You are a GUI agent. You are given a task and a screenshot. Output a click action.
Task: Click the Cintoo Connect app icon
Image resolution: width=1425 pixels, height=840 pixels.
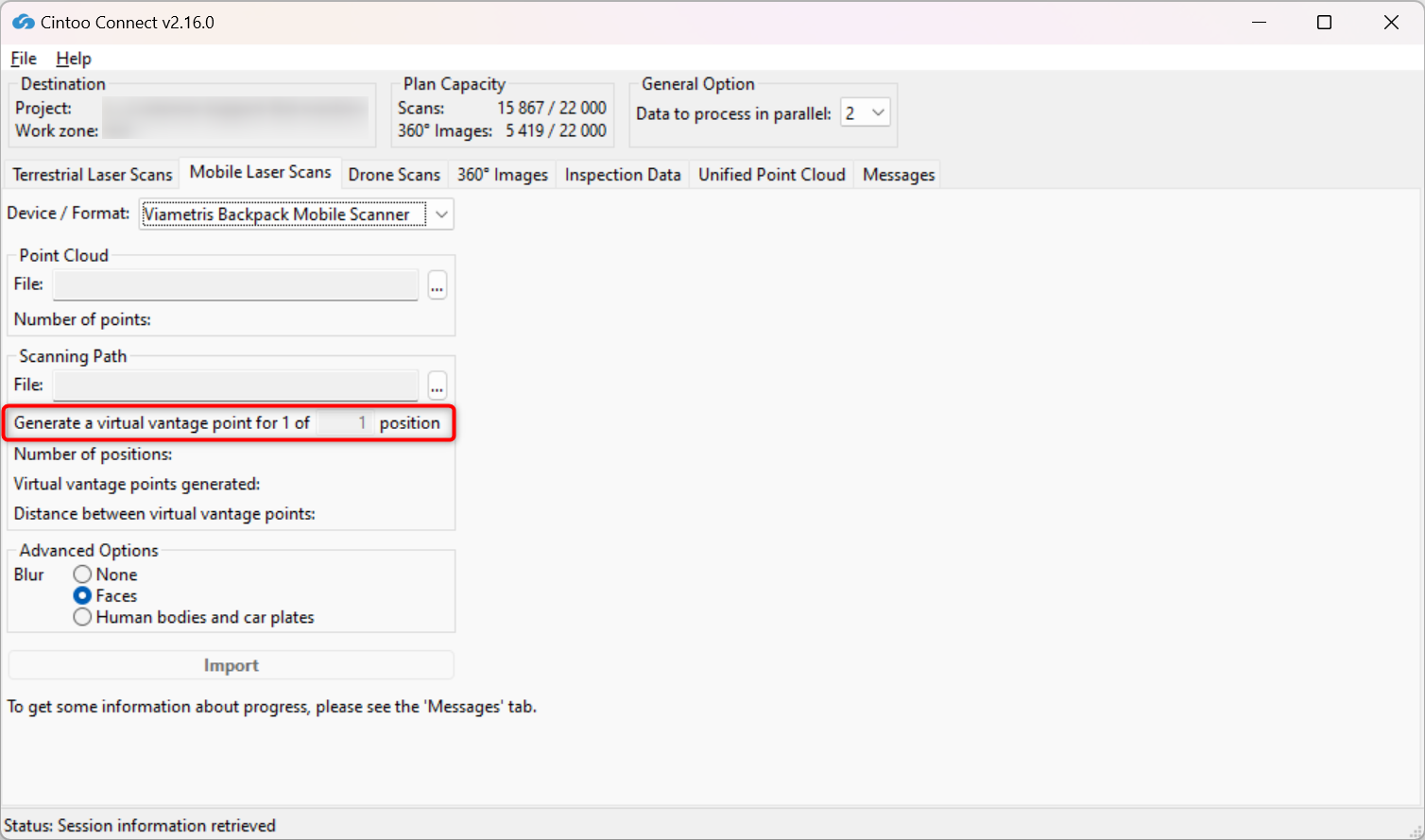(23, 22)
